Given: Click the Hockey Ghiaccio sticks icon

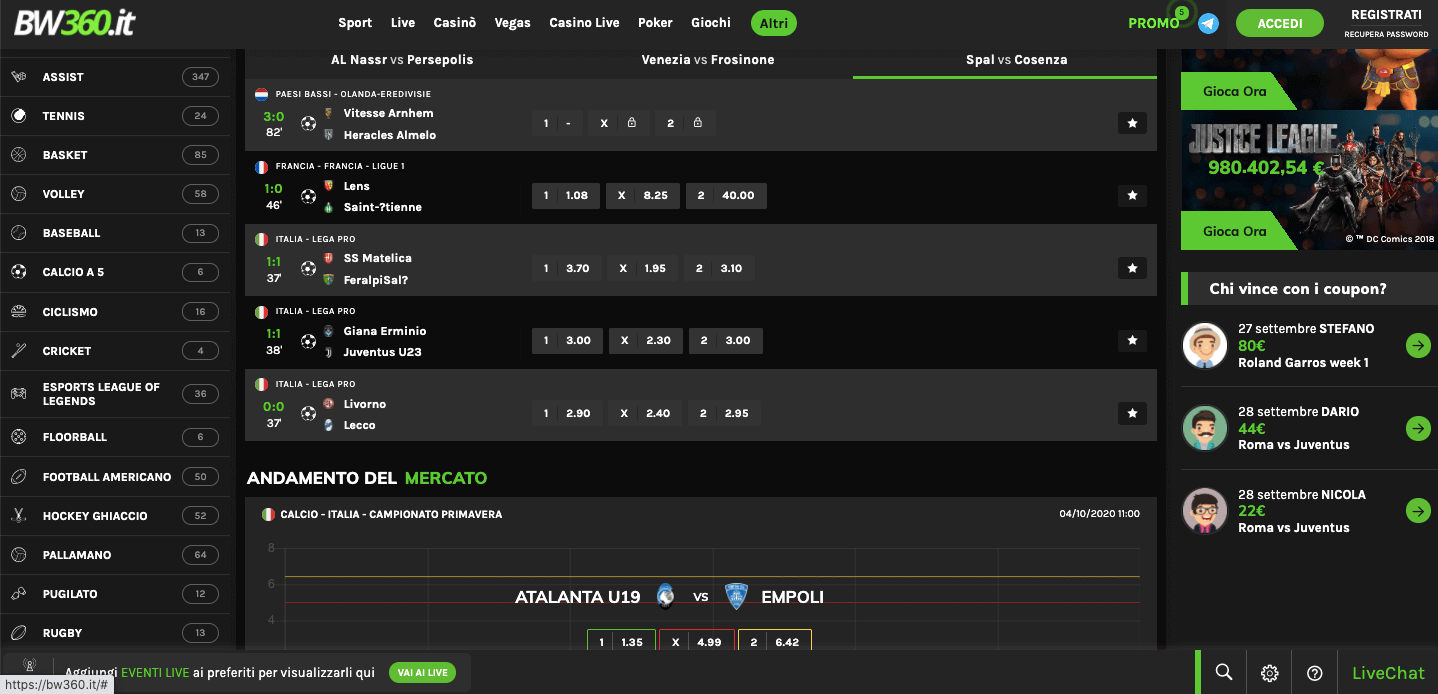Looking at the screenshot, I should [x=19, y=516].
